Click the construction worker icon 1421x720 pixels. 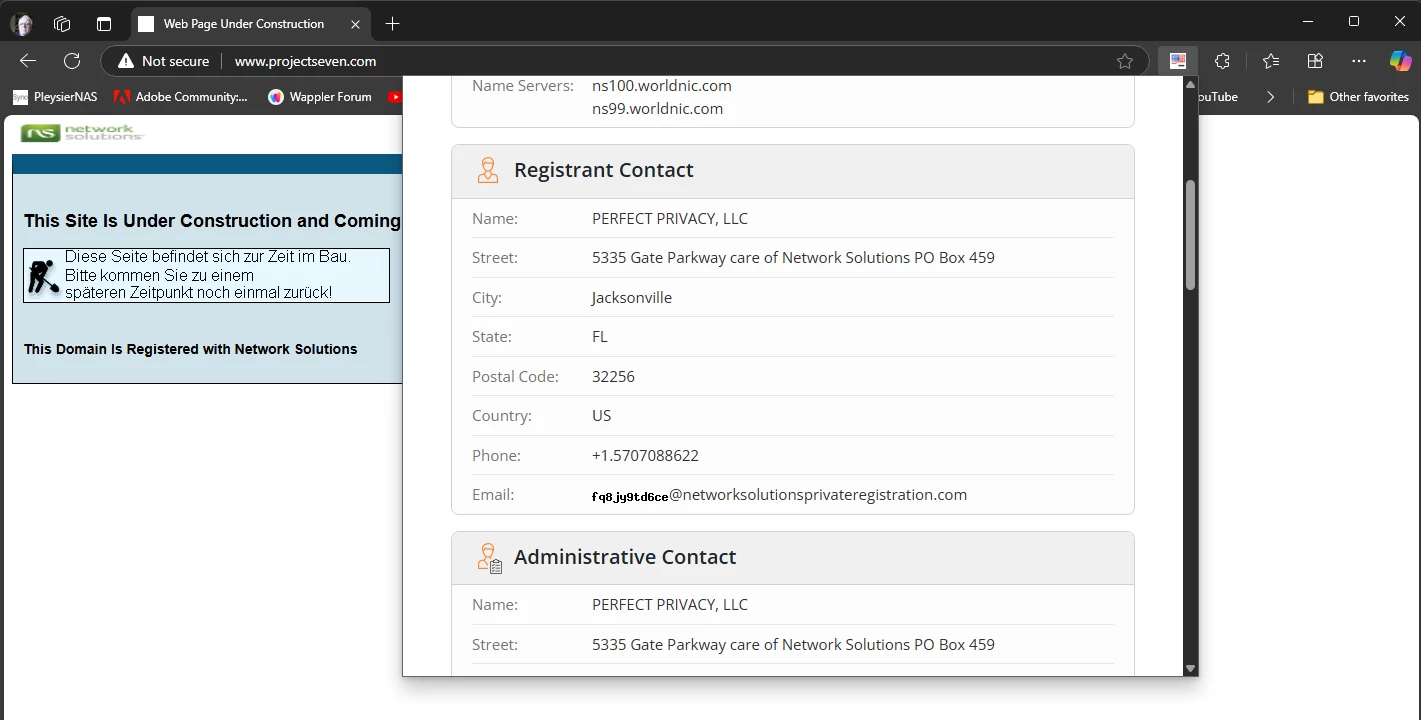(x=43, y=276)
